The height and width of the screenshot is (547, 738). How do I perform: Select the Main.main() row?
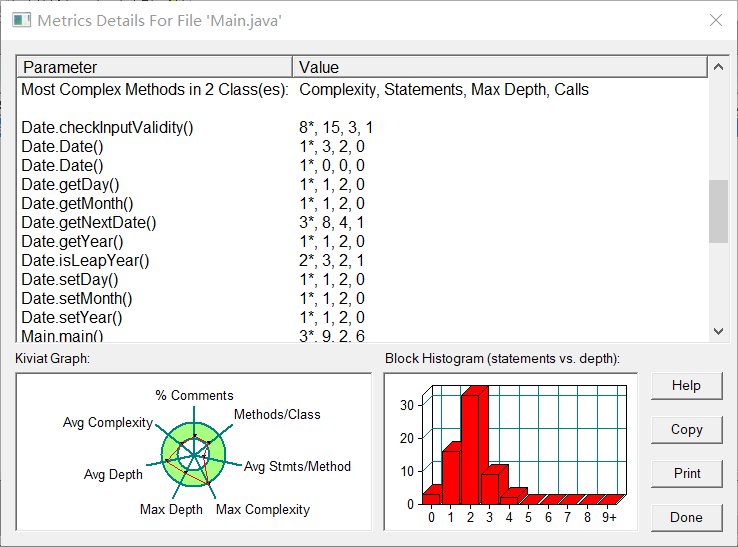click(362, 335)
